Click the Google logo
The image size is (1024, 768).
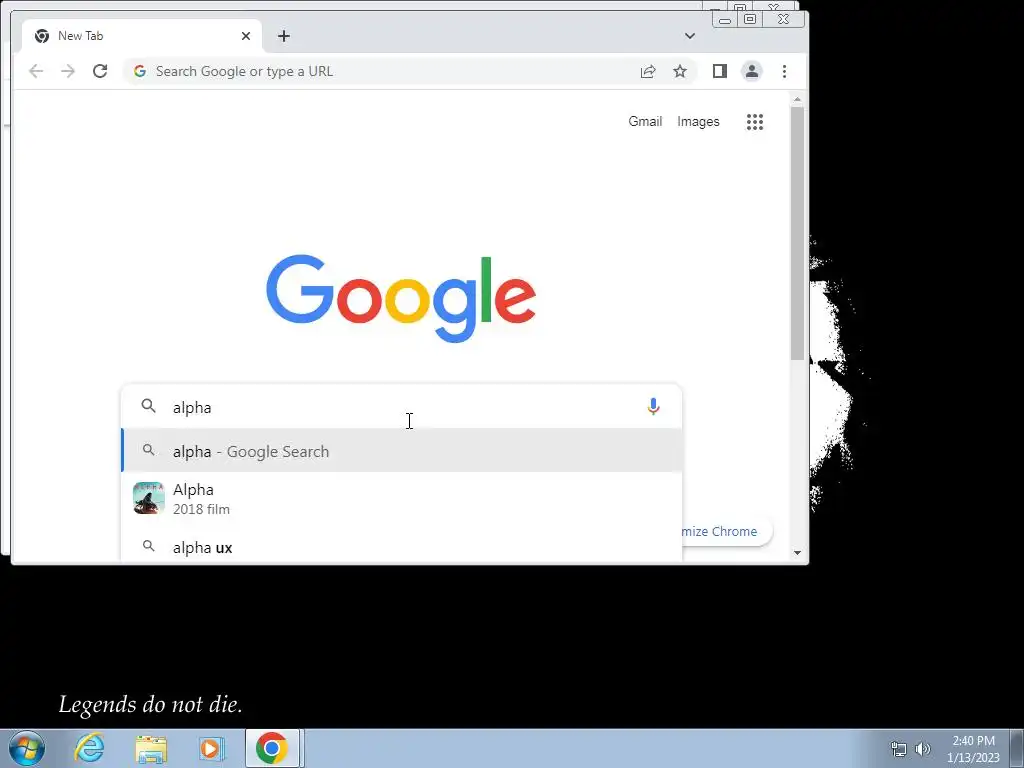pos(401,298)
